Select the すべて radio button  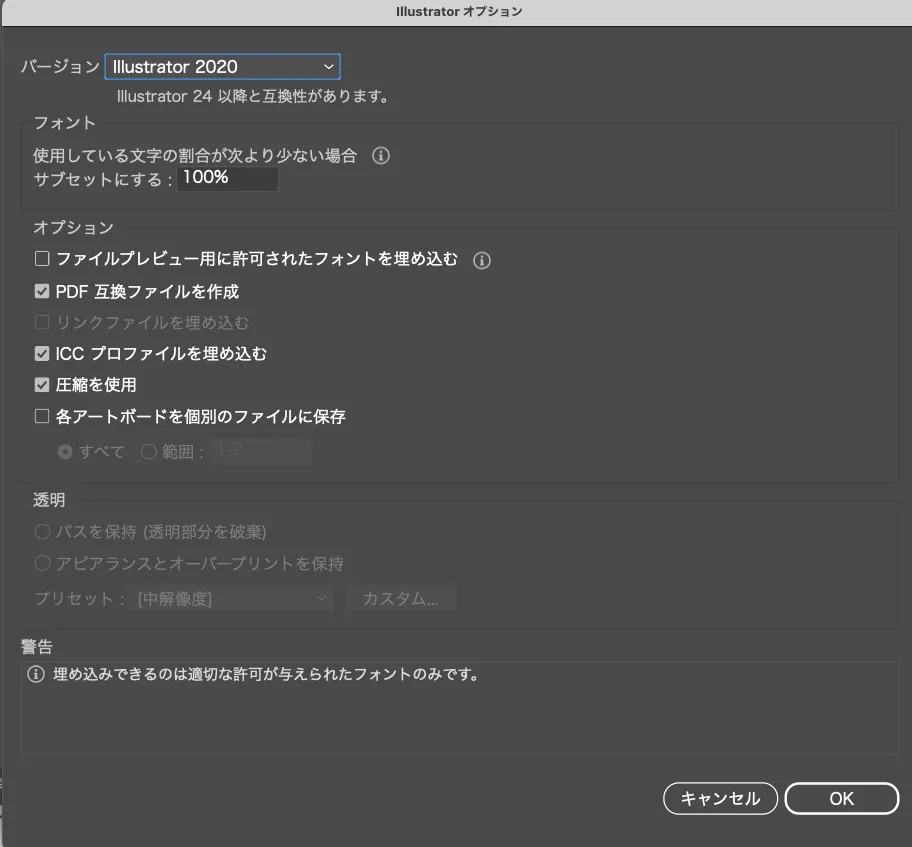pyautogui.click(x=65, y=451)
